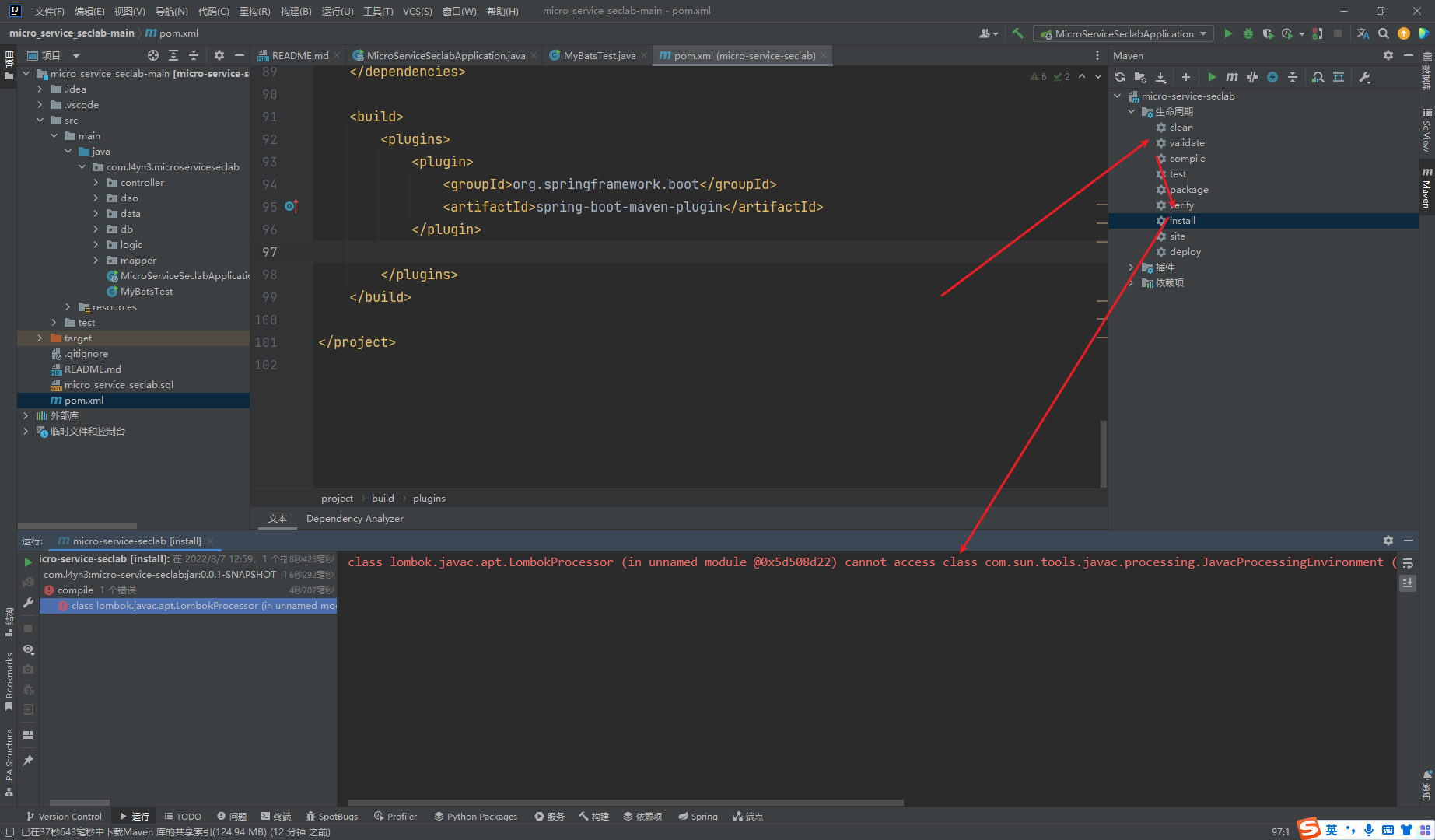Show Maven dependencies diagram icon
Viewport: 1435px width, 840px height.
point(1339,77)
